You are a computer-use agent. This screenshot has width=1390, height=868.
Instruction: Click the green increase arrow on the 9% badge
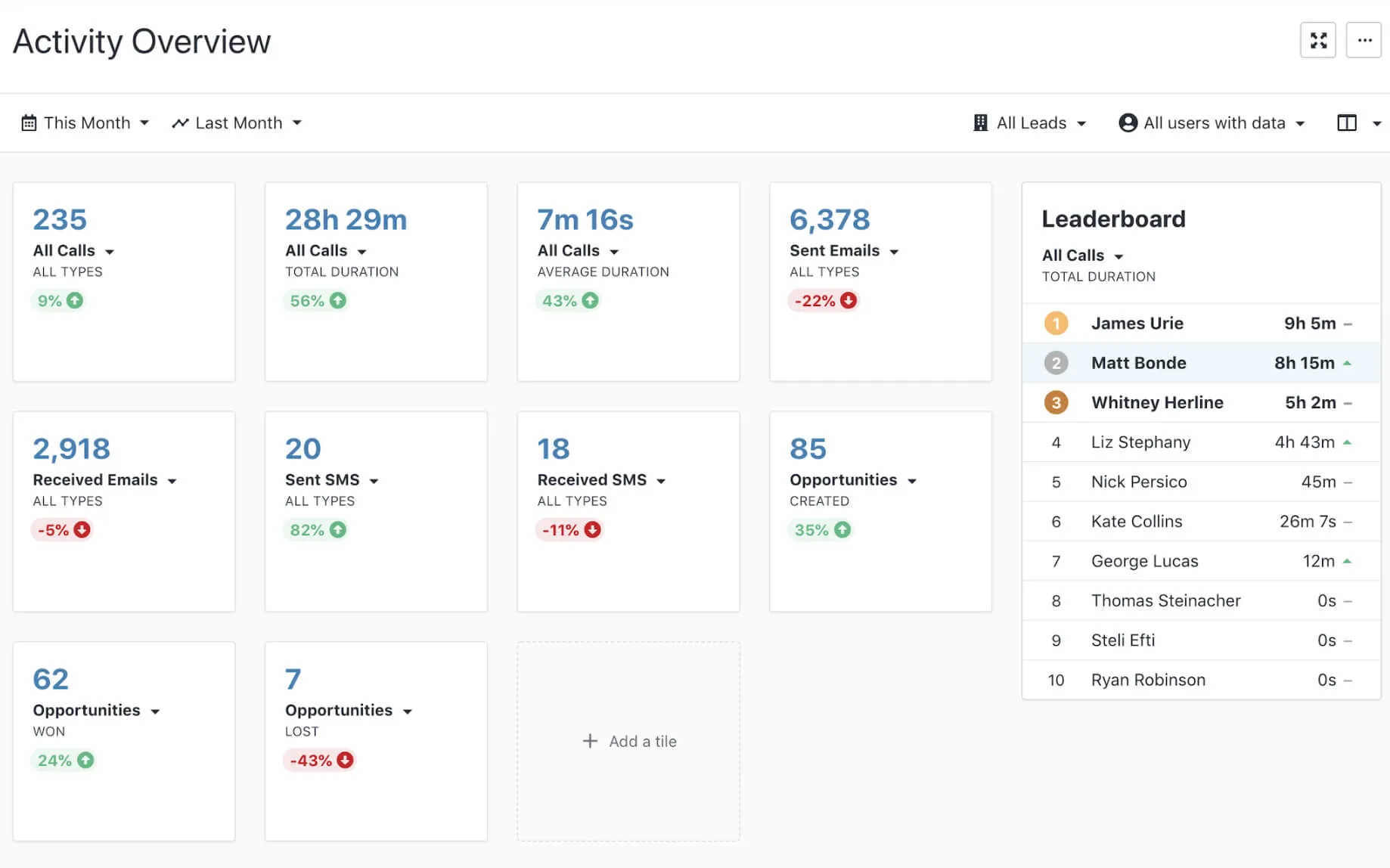(73, 300)
